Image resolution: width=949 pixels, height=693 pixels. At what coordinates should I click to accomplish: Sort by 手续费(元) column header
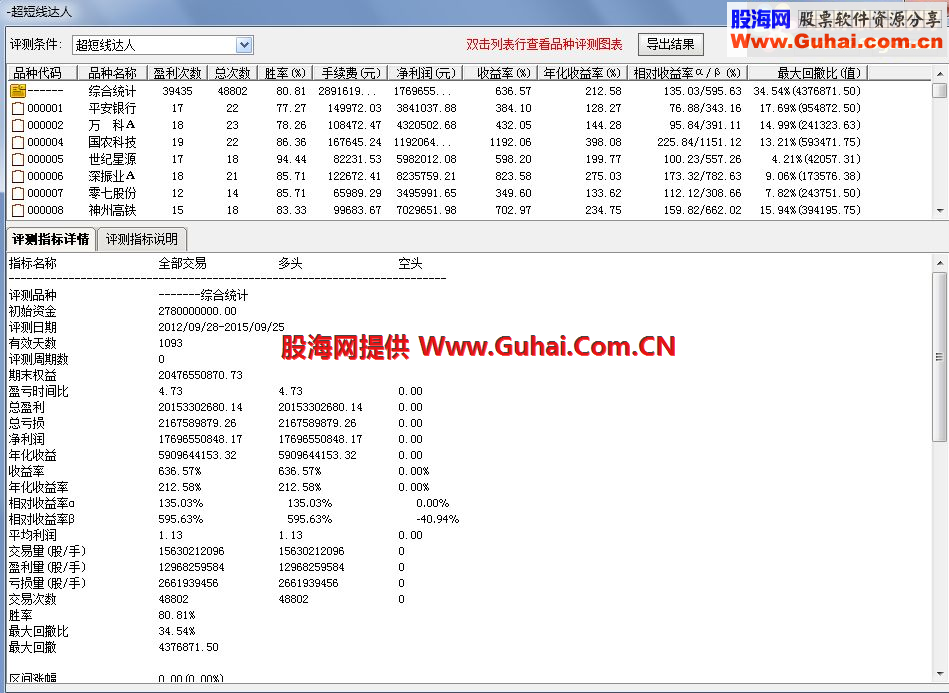click(350, 73)
